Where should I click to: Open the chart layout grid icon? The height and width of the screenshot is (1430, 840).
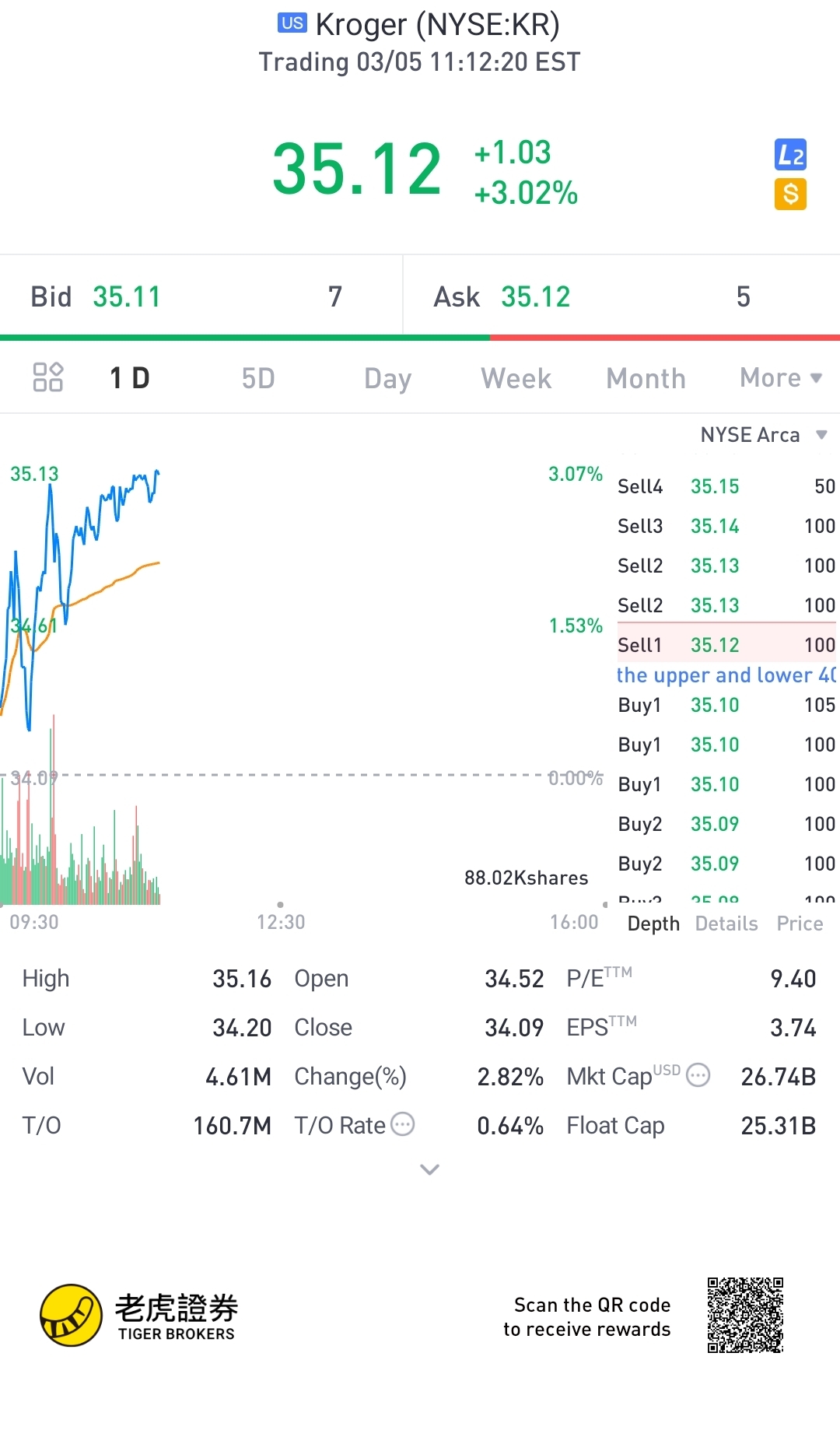pos(47,377)
